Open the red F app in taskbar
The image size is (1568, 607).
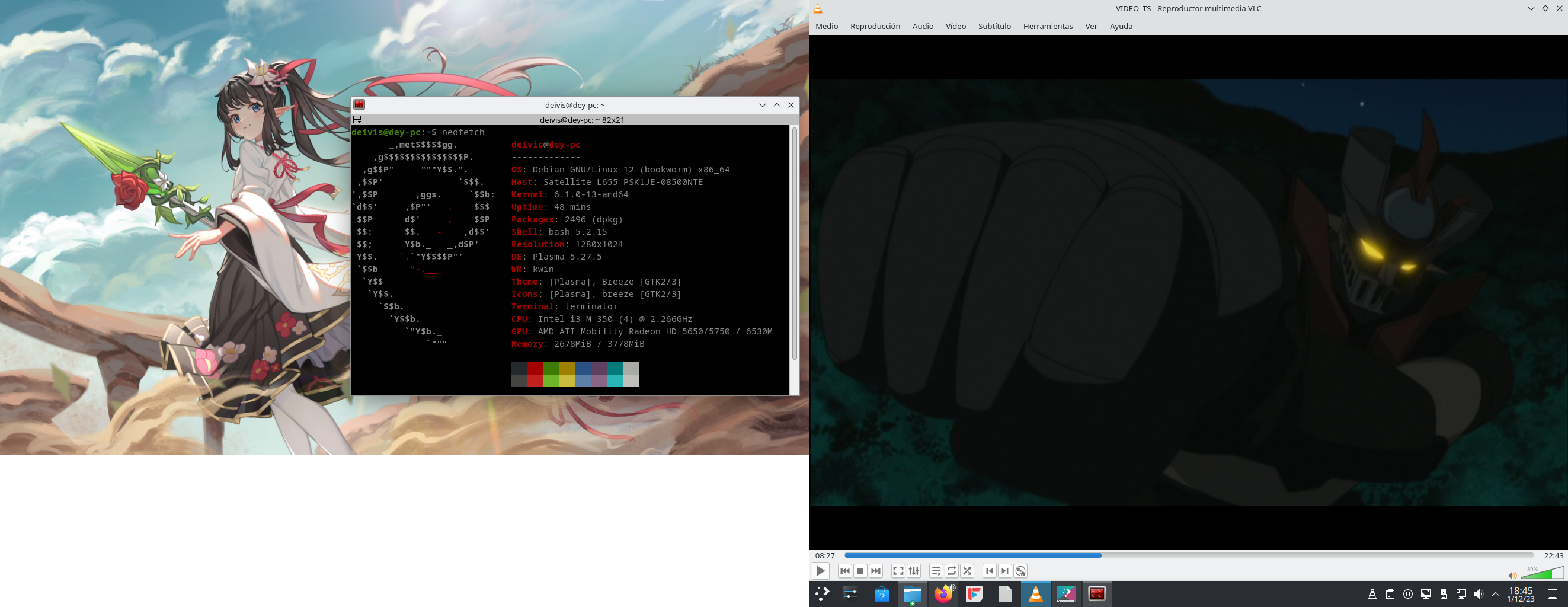[x=974, y=593]
